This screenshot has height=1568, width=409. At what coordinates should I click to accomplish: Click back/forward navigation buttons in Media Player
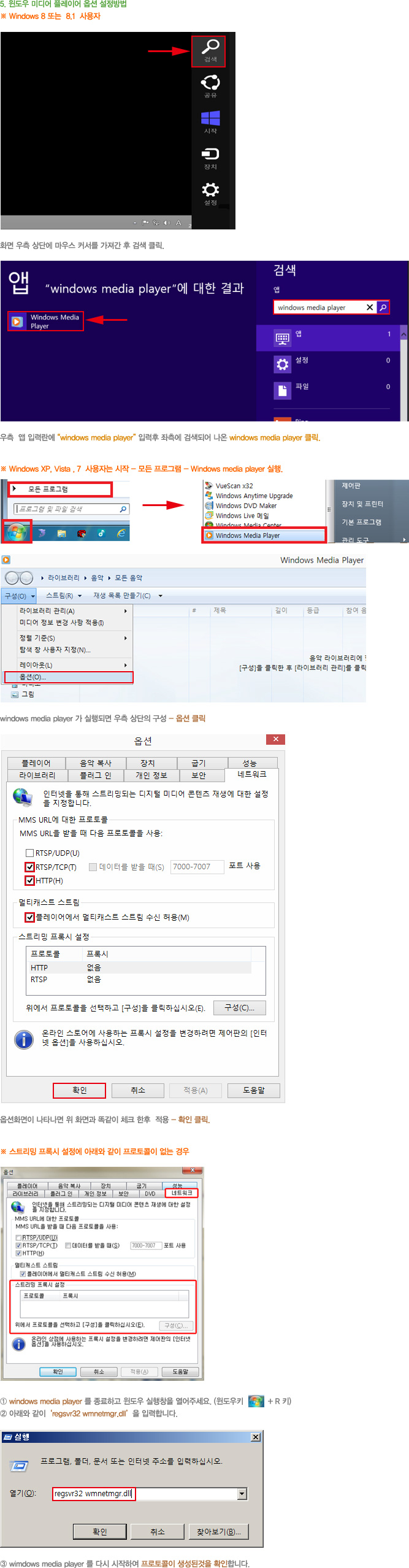tap(19, 577)
